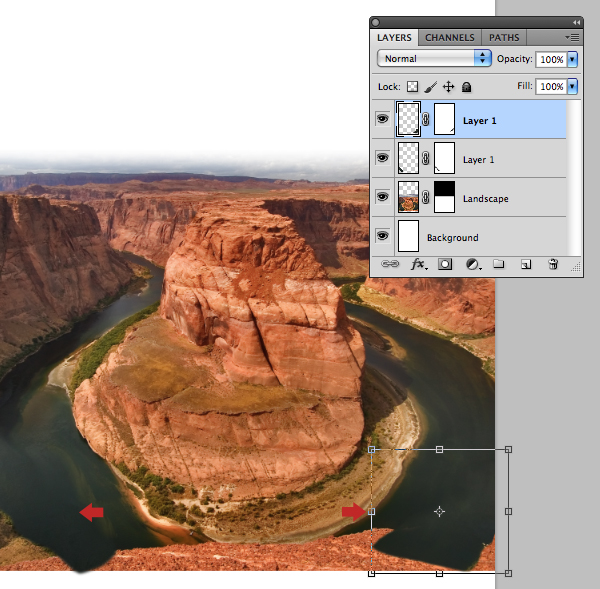Open the Normal blend mode dropdown
Viewport: 600px width, 589px height.
tap(434, 59)
